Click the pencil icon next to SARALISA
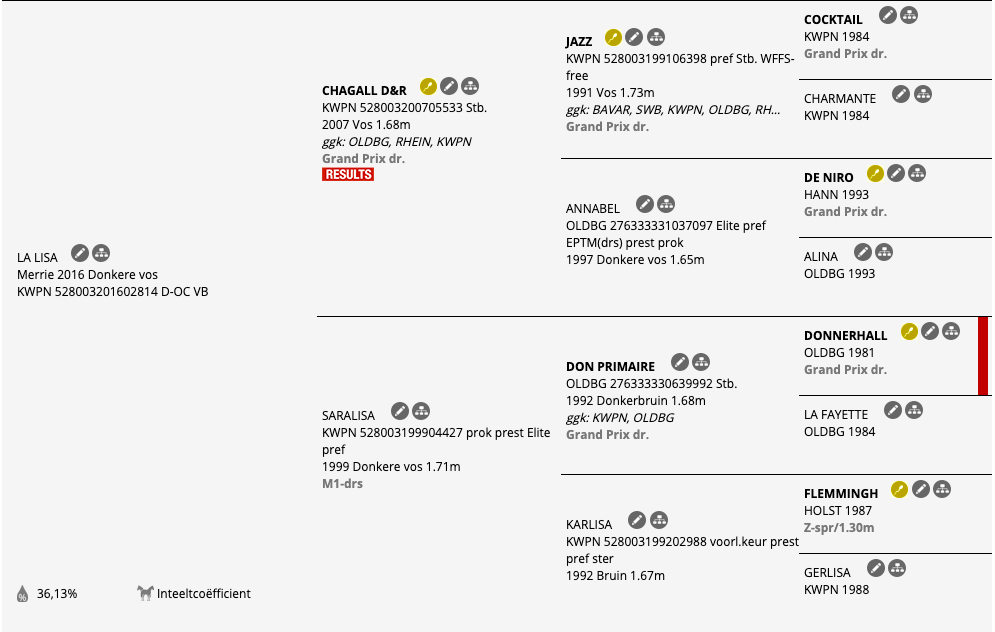 pos(400,411)
